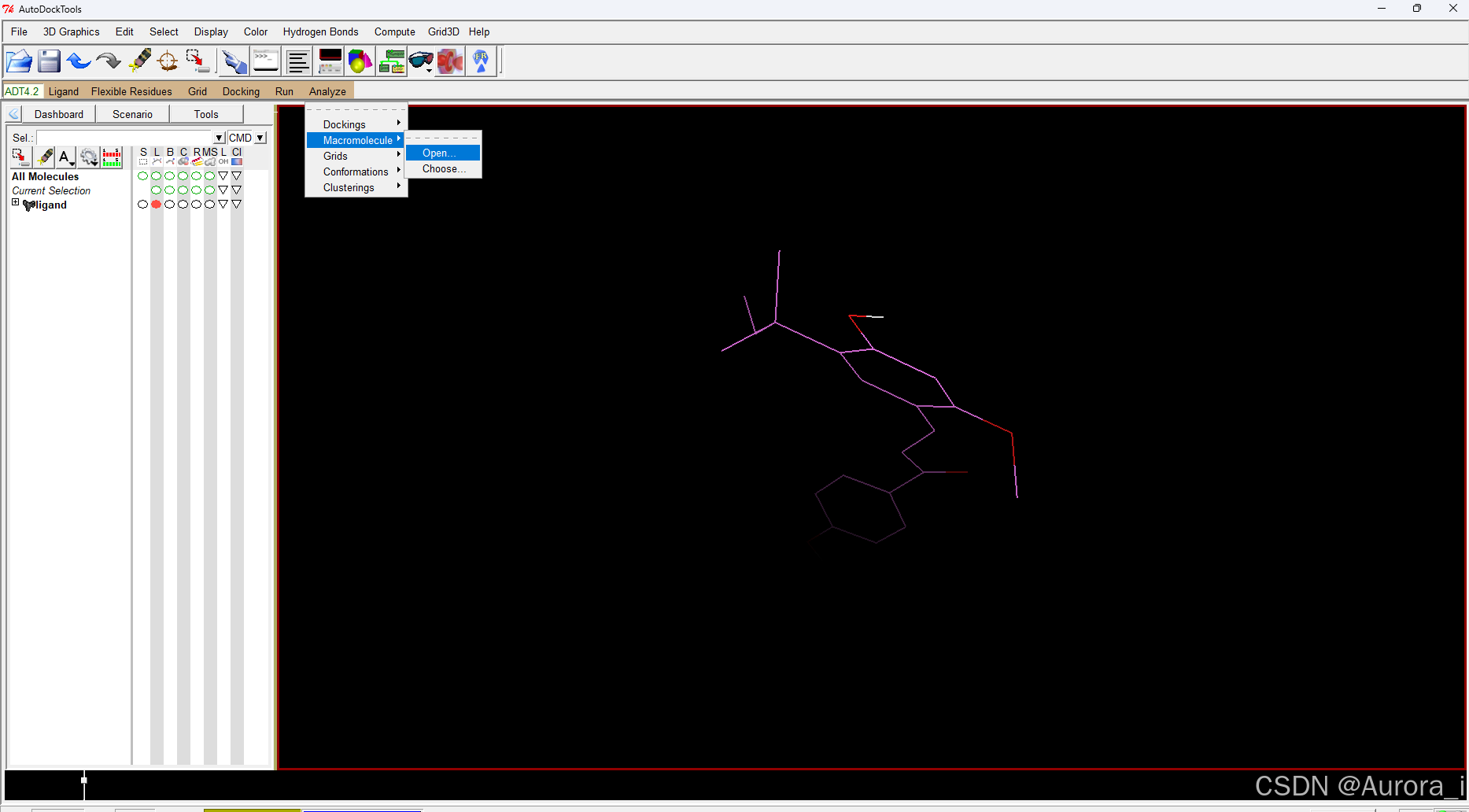Toggle S circle for All Molecules row

click(x=142, y=176)
